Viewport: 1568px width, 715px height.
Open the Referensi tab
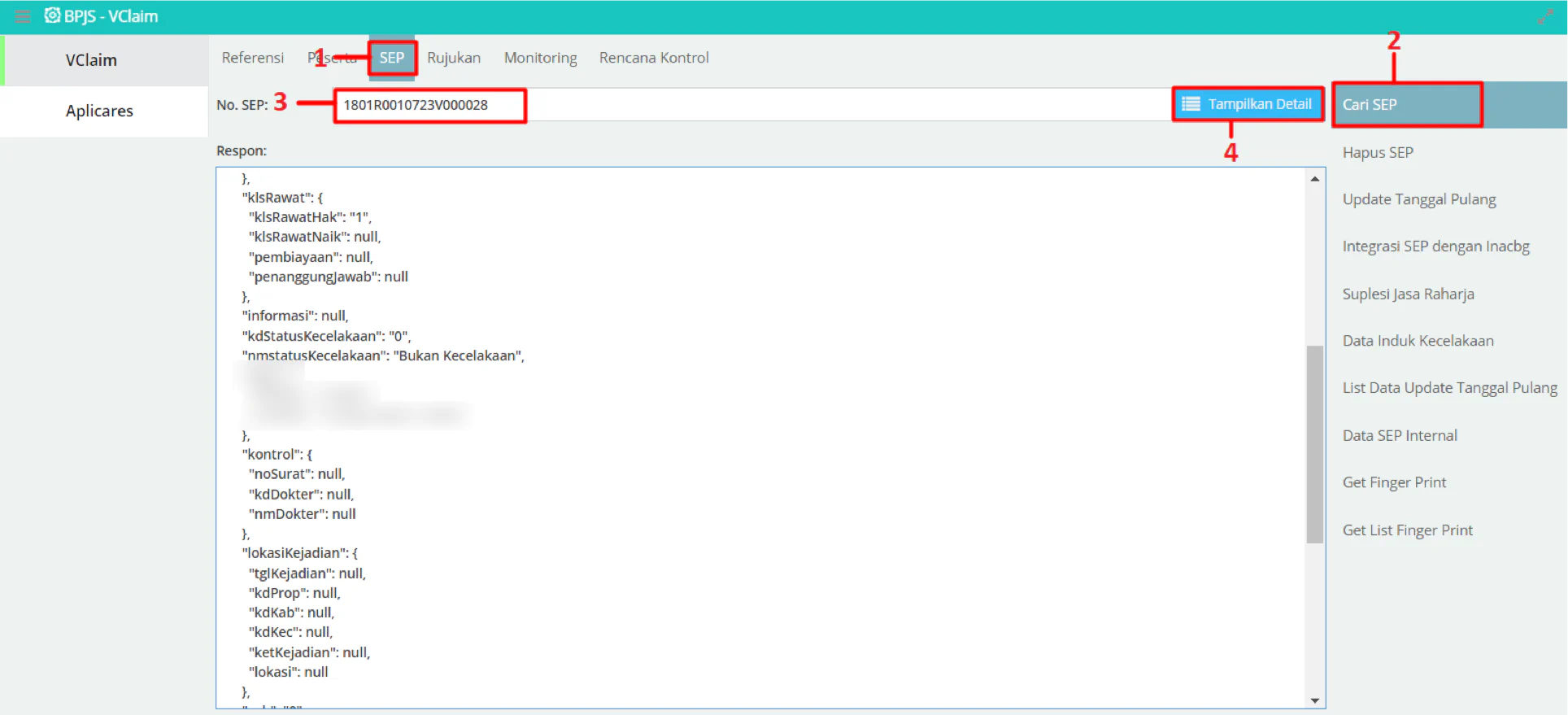point(253,58)
